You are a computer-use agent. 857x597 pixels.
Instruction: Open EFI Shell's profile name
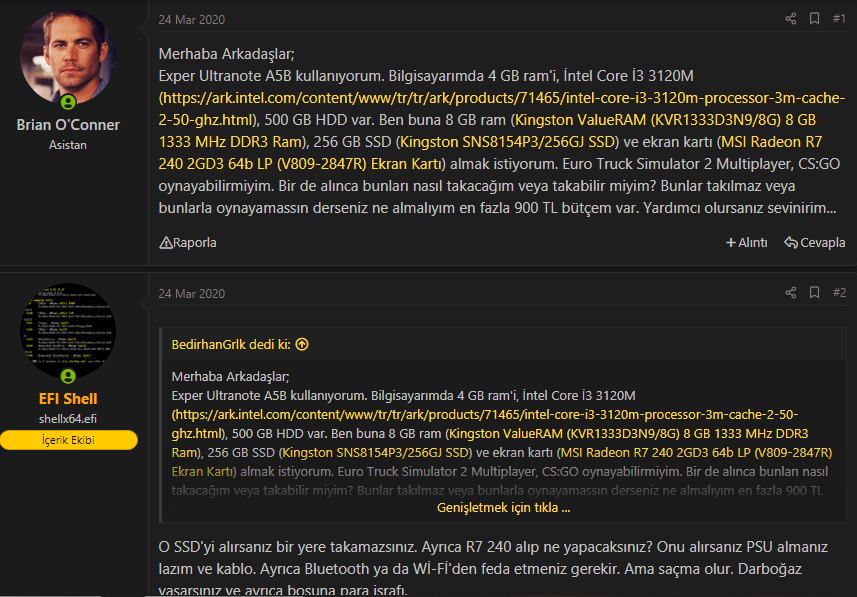click(x=68, y=399)
